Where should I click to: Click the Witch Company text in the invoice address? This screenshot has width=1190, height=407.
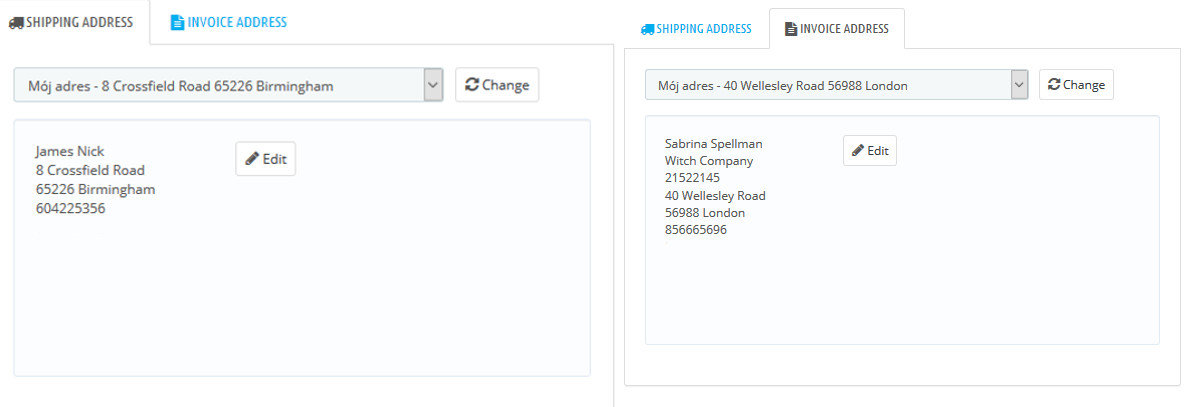(x=709, y=161)
